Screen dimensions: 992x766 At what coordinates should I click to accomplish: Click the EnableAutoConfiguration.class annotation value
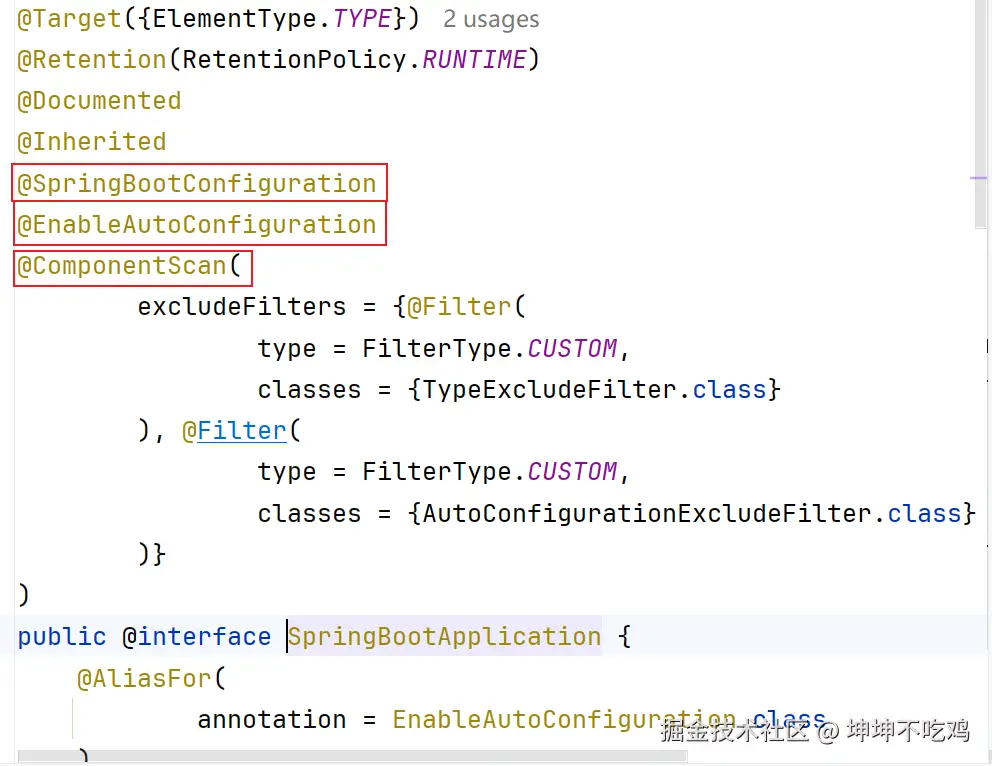(x=609, y=719)
